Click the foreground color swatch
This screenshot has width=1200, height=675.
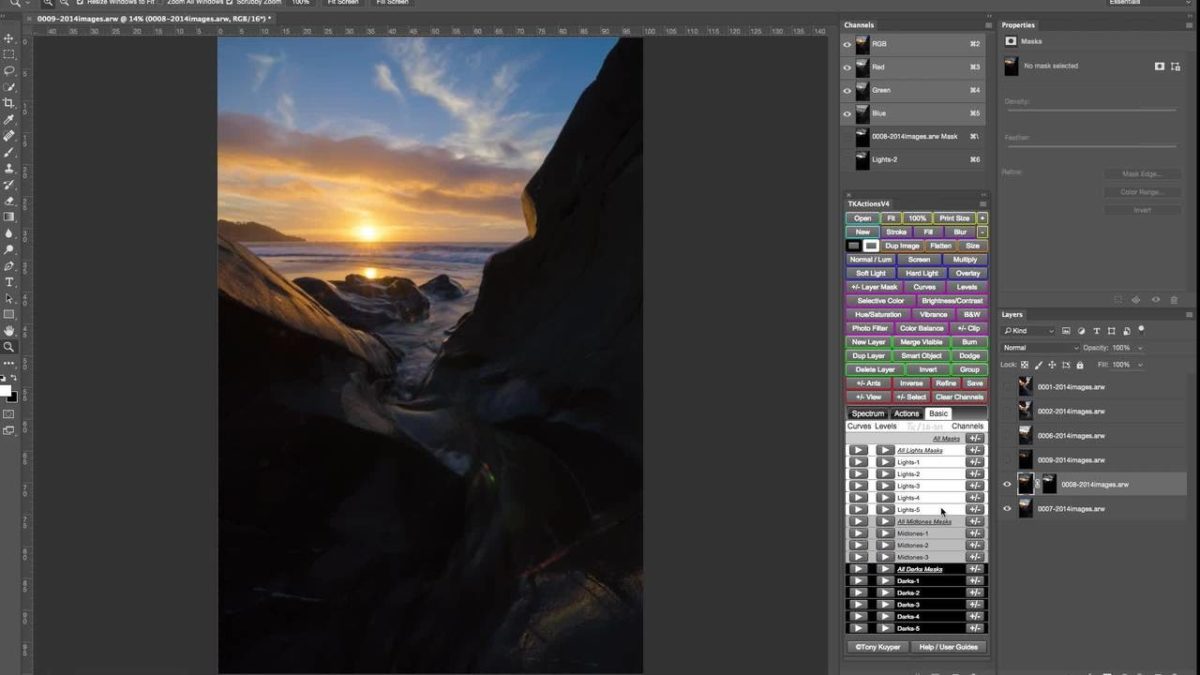click(x=5, y=391)
